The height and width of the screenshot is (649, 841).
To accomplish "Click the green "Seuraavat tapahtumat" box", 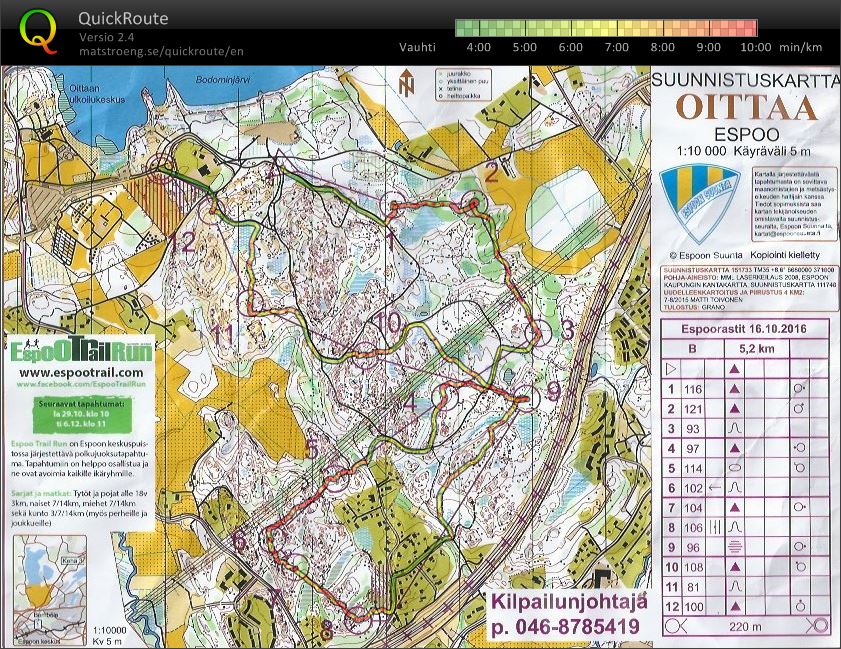I will [x=82, y=414].
